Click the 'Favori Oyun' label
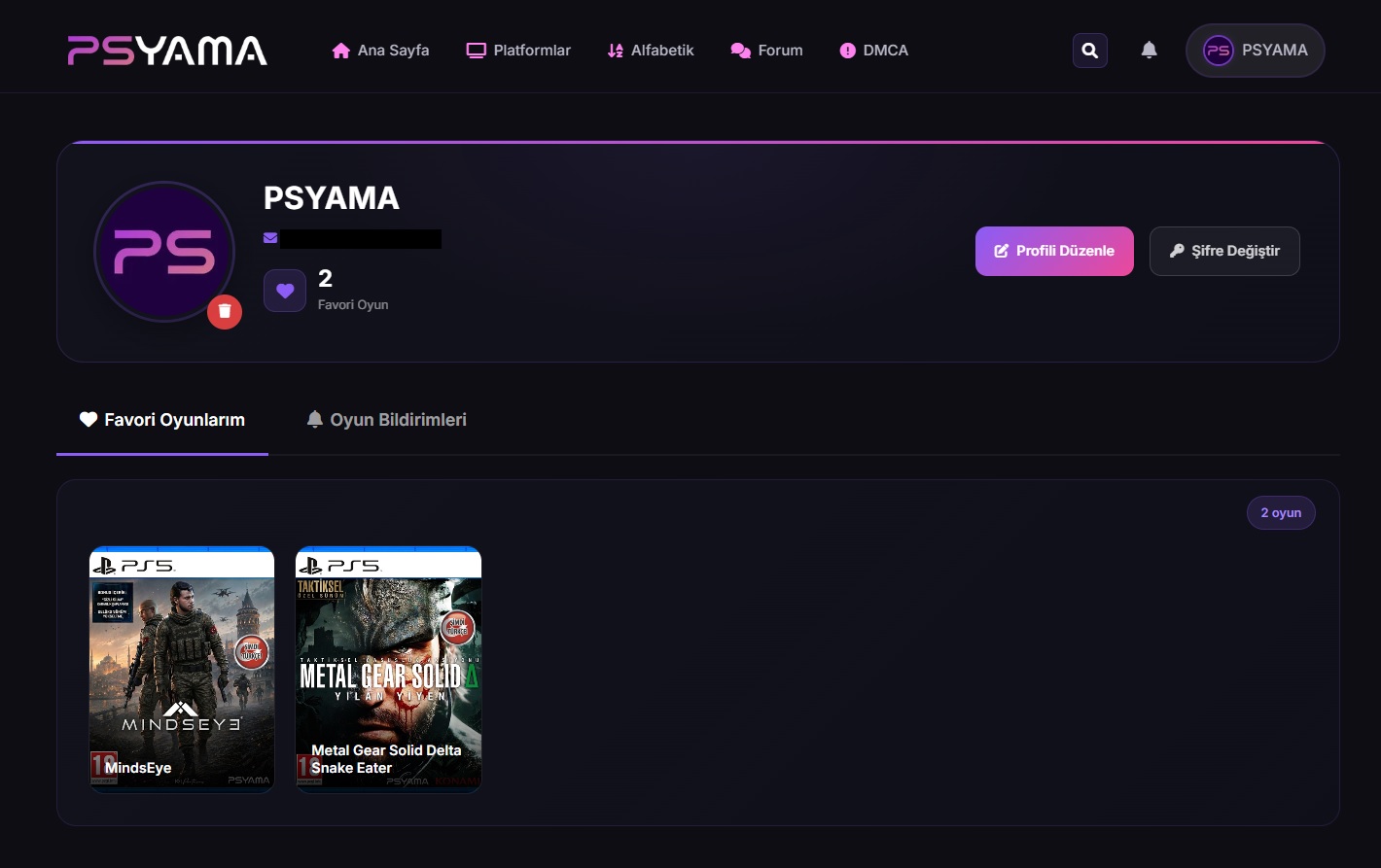The width and height of the screenshot is (1381, 868). click(x=353, y=305)
